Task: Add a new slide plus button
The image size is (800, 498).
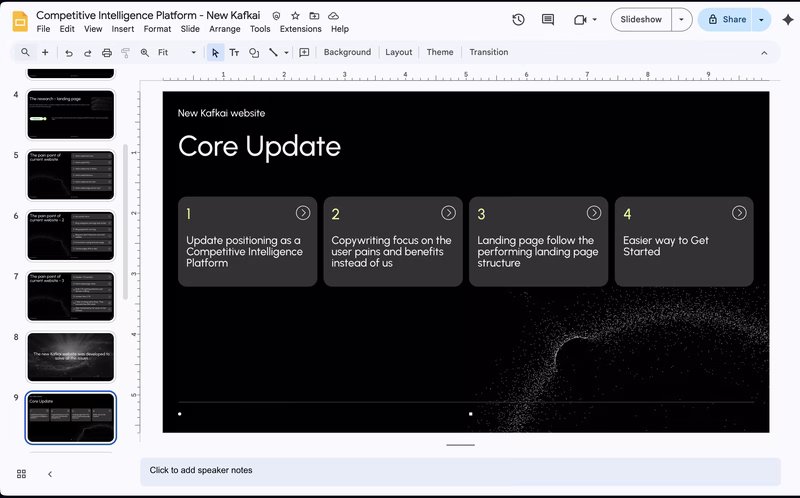Action: pyautogui.click(x=45, y=52)
